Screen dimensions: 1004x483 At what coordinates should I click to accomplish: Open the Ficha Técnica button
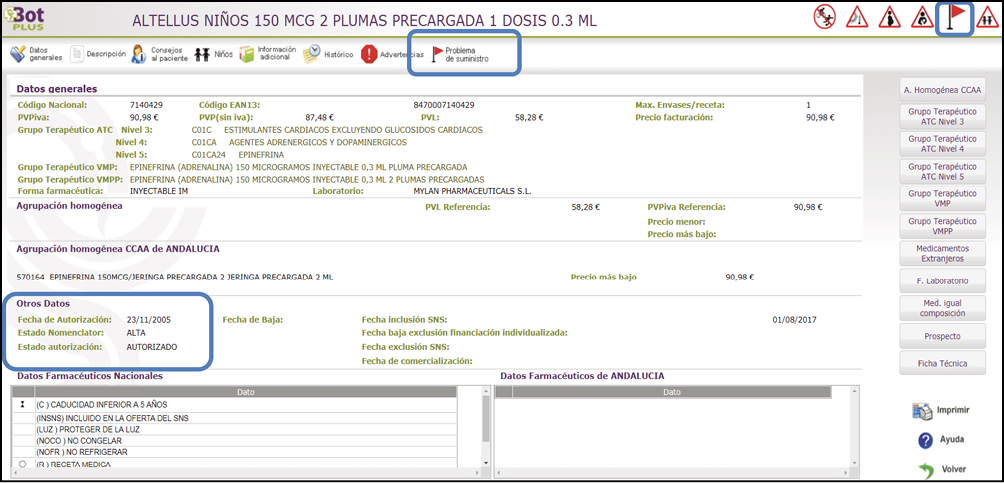pyautogui.click(x=942, y=362)
